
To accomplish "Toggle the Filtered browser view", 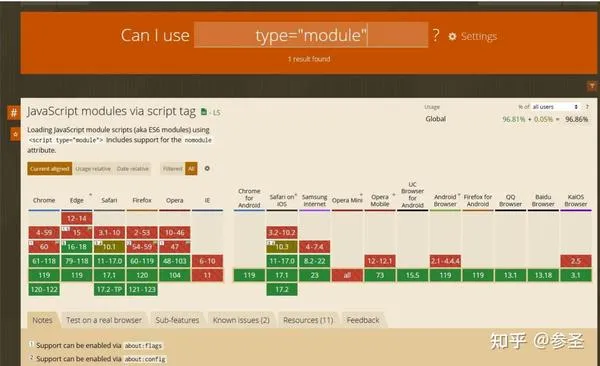I will pos(173,169).
